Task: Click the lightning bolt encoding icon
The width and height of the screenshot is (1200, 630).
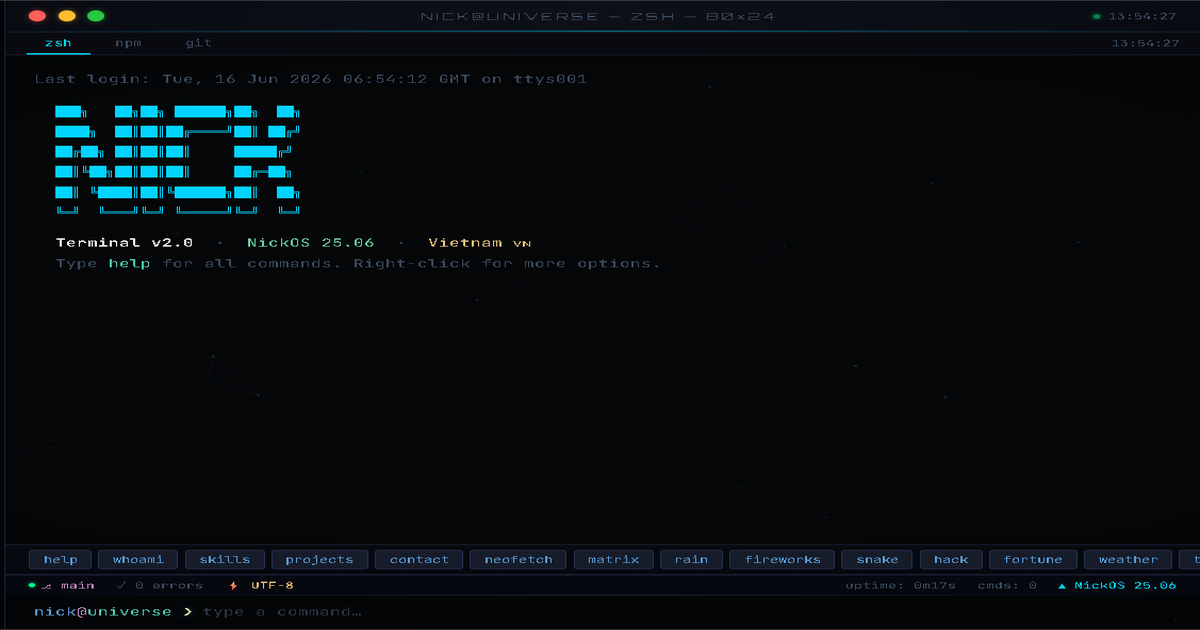Action: point(234,586)
